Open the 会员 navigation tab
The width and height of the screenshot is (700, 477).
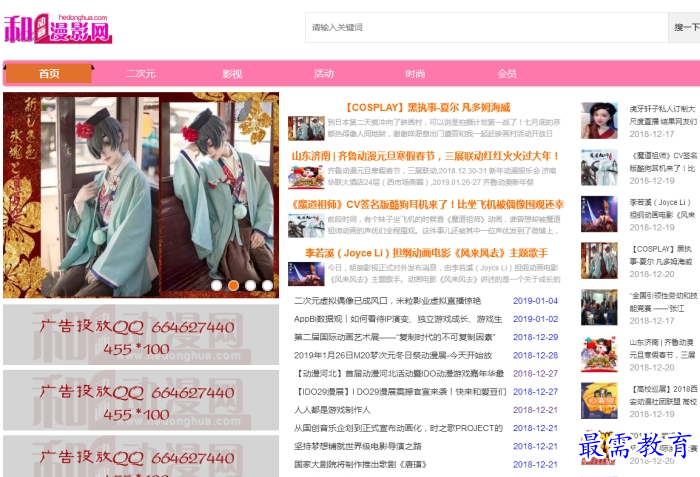pyautogui.click(x=507, y=74)
